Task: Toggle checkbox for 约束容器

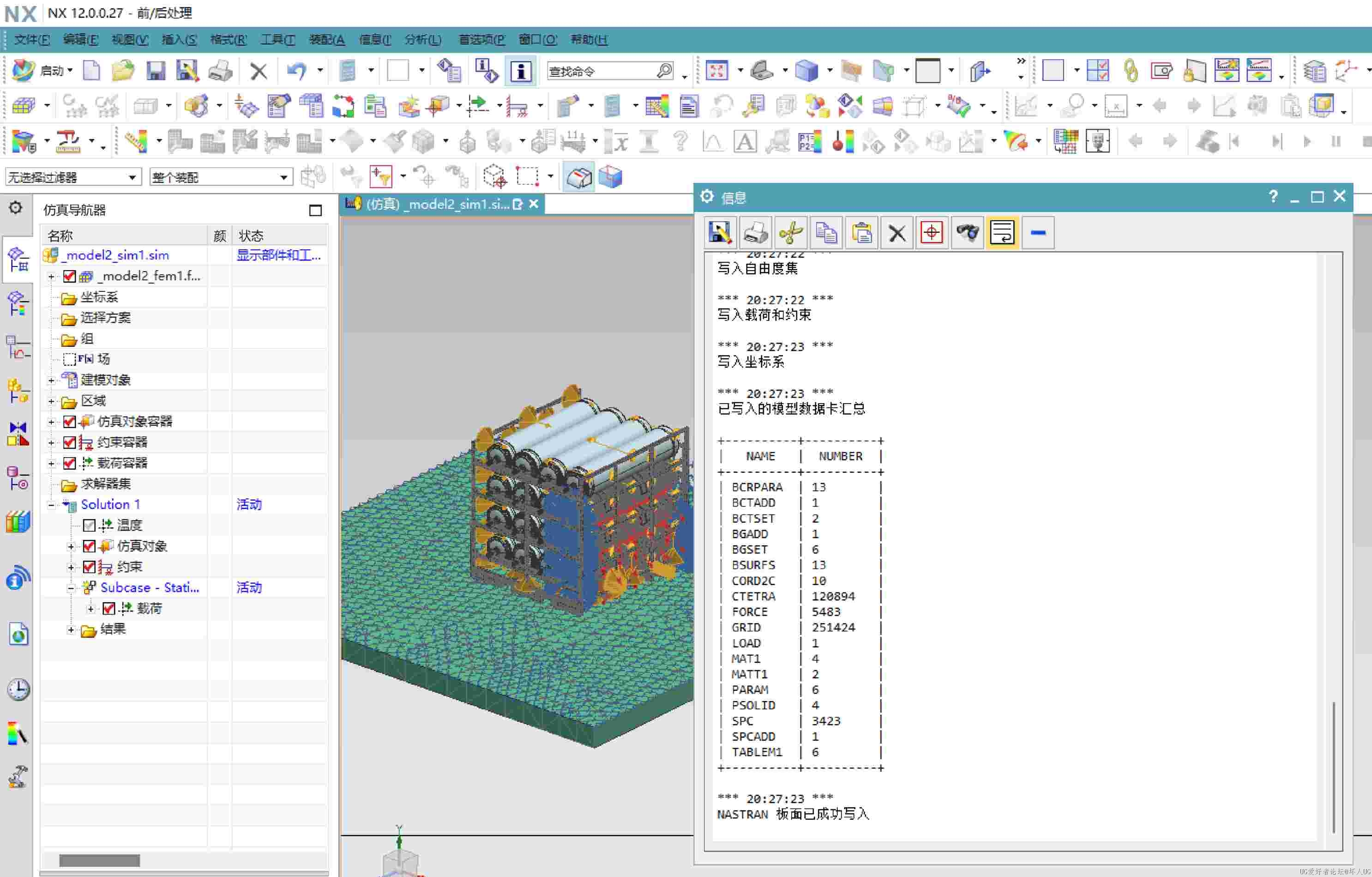Action: [x=70, y=442]
